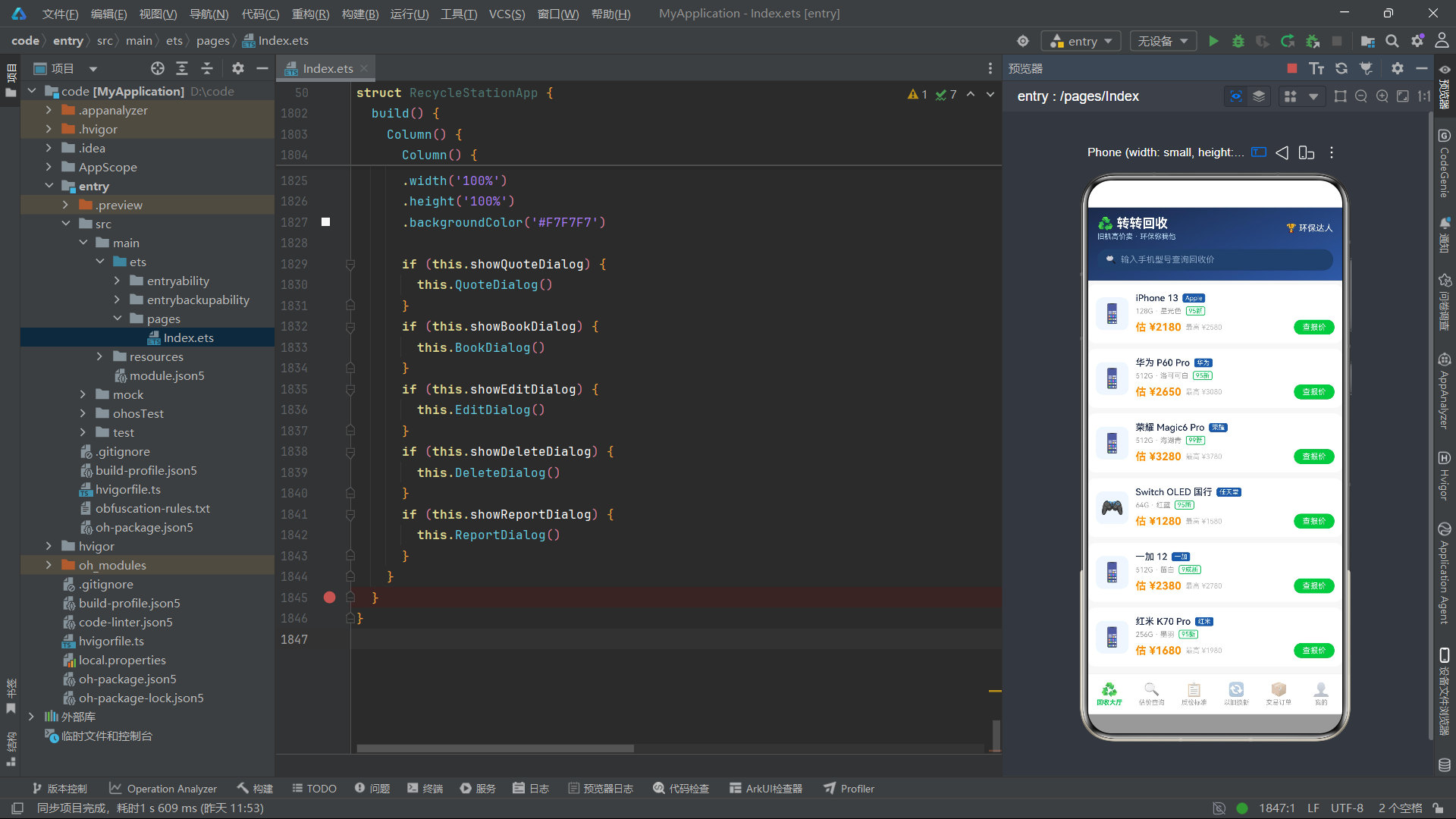Image resolution: width=1456 pixels, height=819 pixels.
Task: Collapse all project tree nodes
Action: click(x=207, y=68)
